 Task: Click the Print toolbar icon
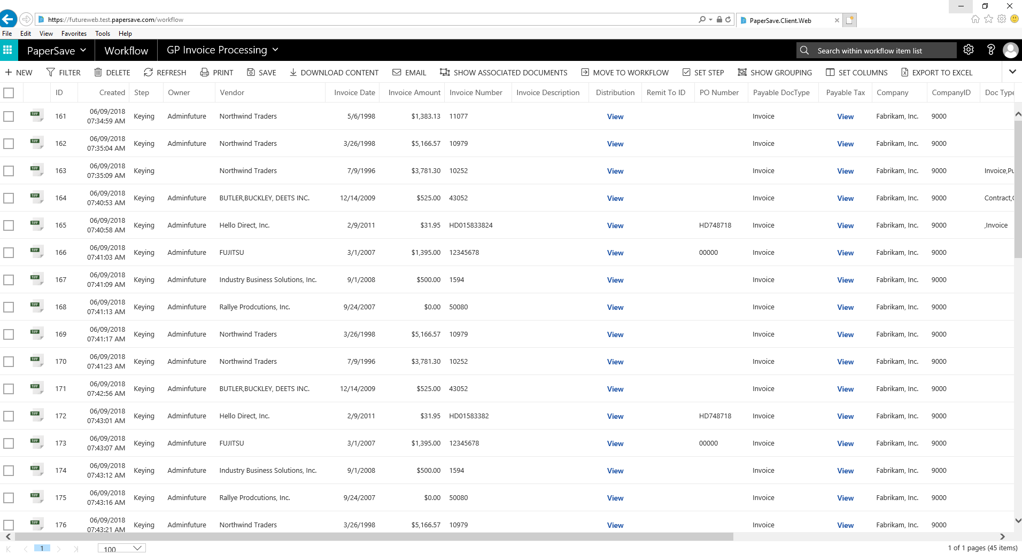pyautogui.click(x=204, y=72)
